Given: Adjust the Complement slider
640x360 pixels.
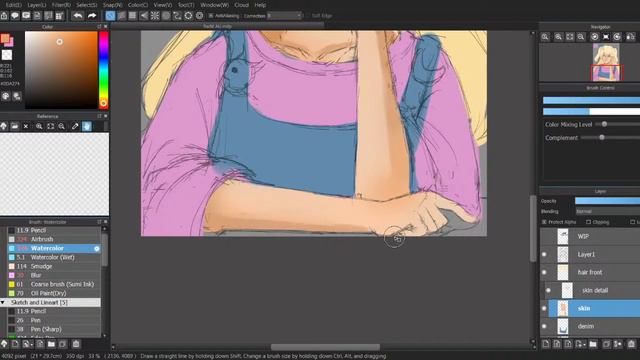Looking at the screenshot, I should pos(602,138).
